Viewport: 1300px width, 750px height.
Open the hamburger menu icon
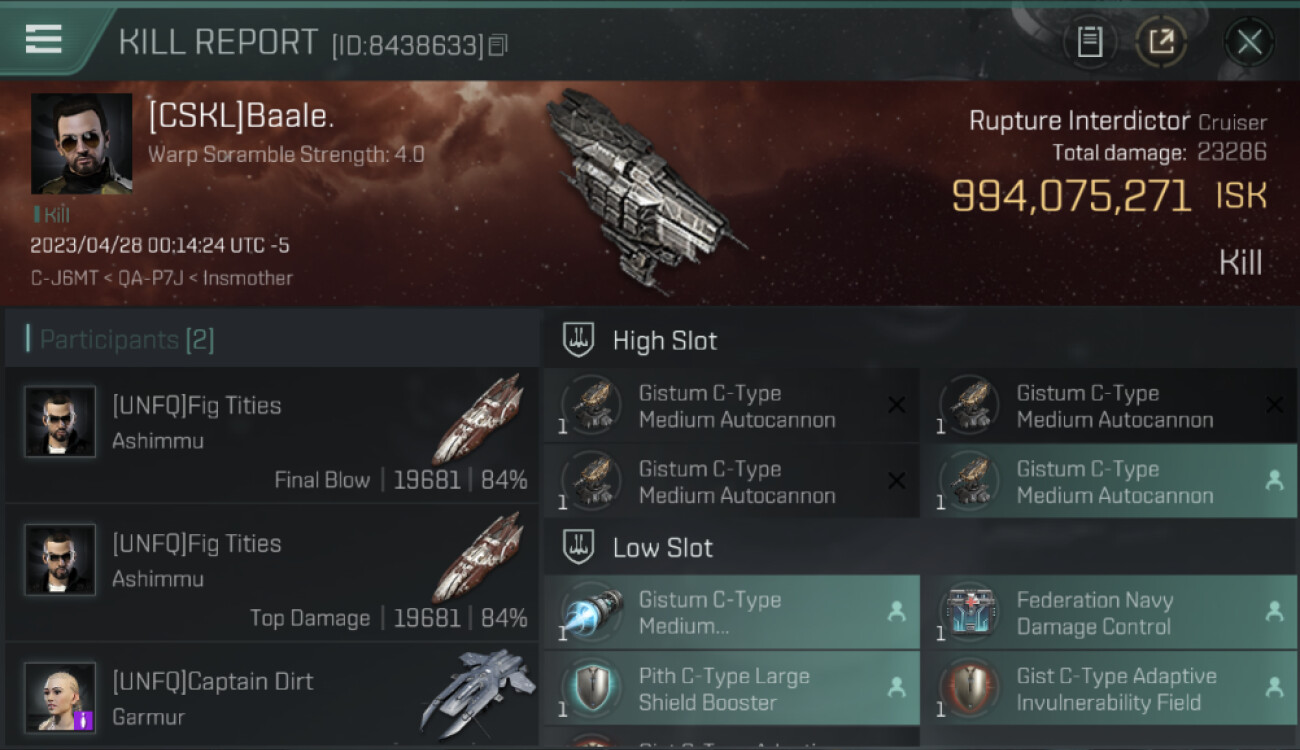[x=43, y=39]
